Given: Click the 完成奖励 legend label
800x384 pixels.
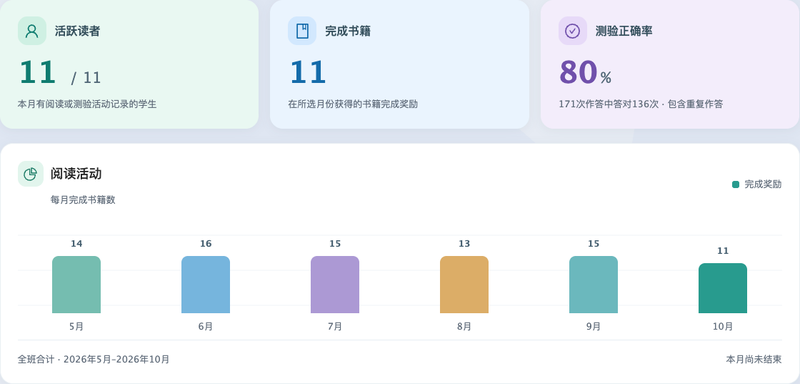Looking at the screenshot, I should point(763,185).
